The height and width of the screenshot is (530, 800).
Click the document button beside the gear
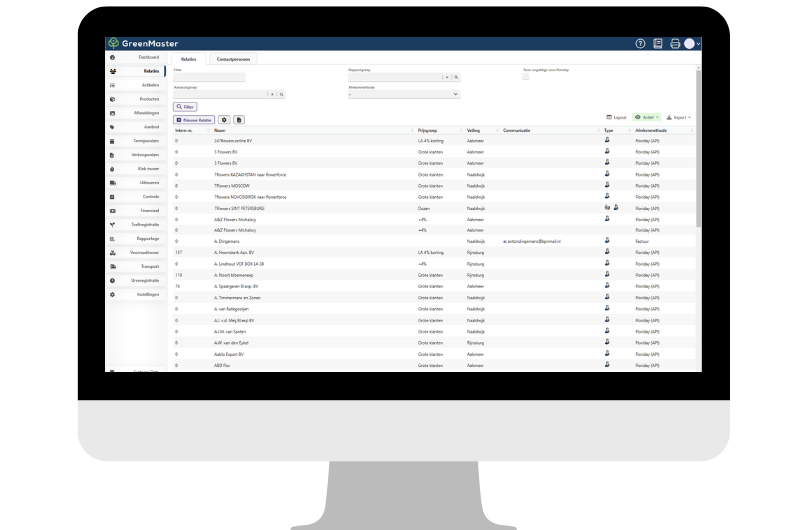239,120
